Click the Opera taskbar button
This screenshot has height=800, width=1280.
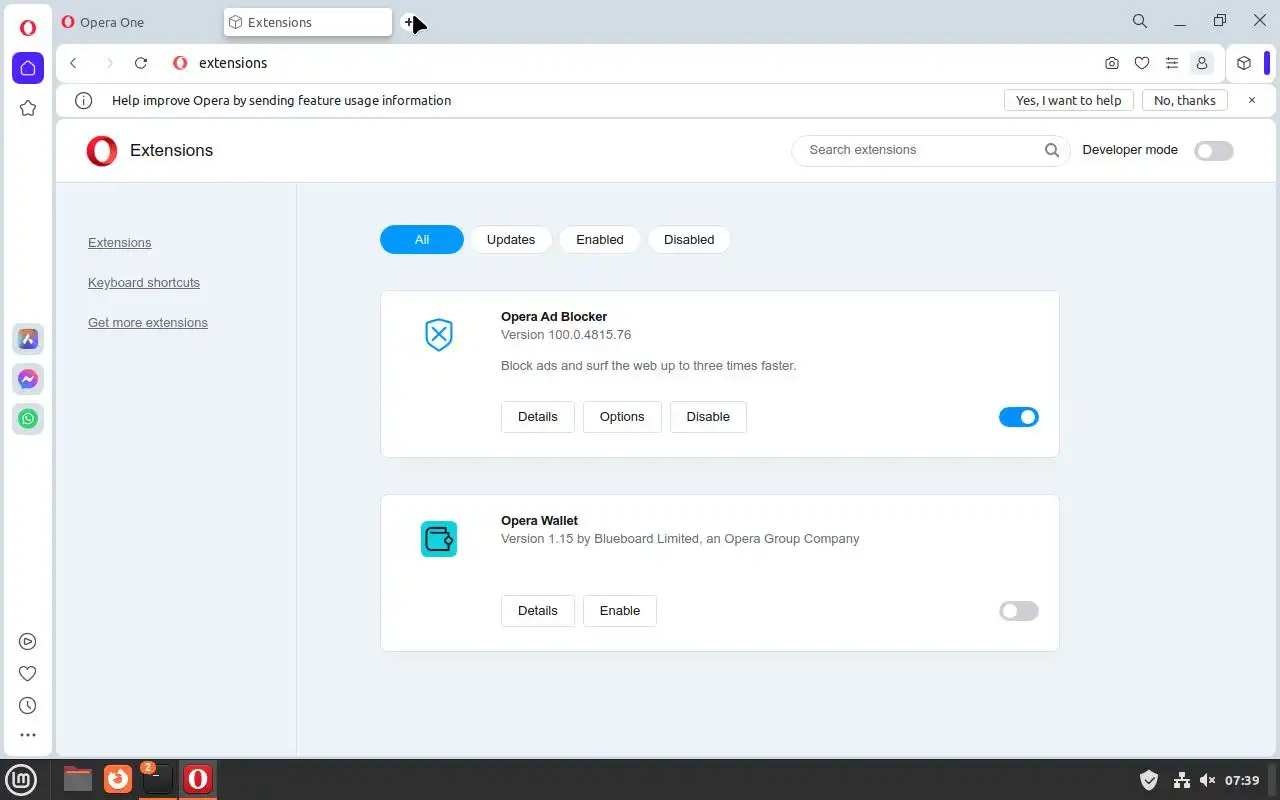point(198,779)
